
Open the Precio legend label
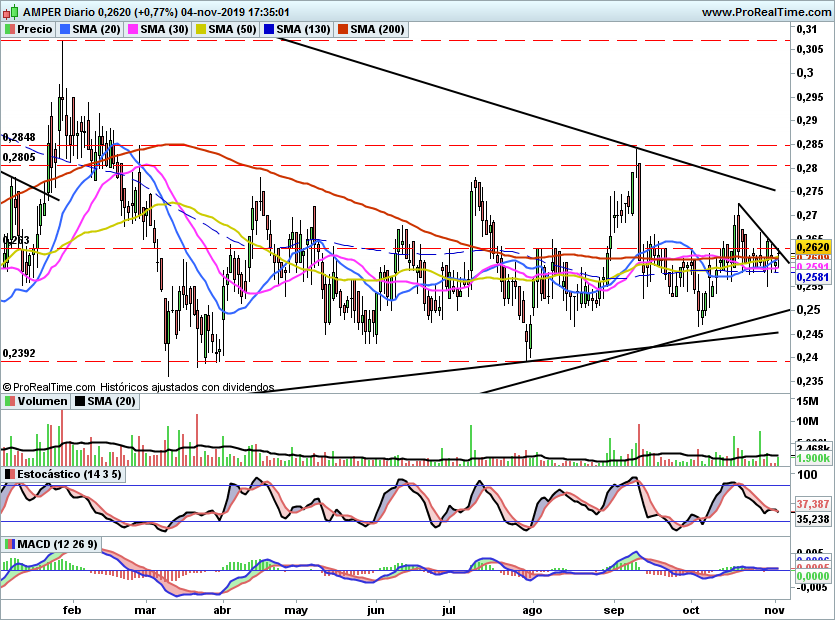[x=35, y=29]
